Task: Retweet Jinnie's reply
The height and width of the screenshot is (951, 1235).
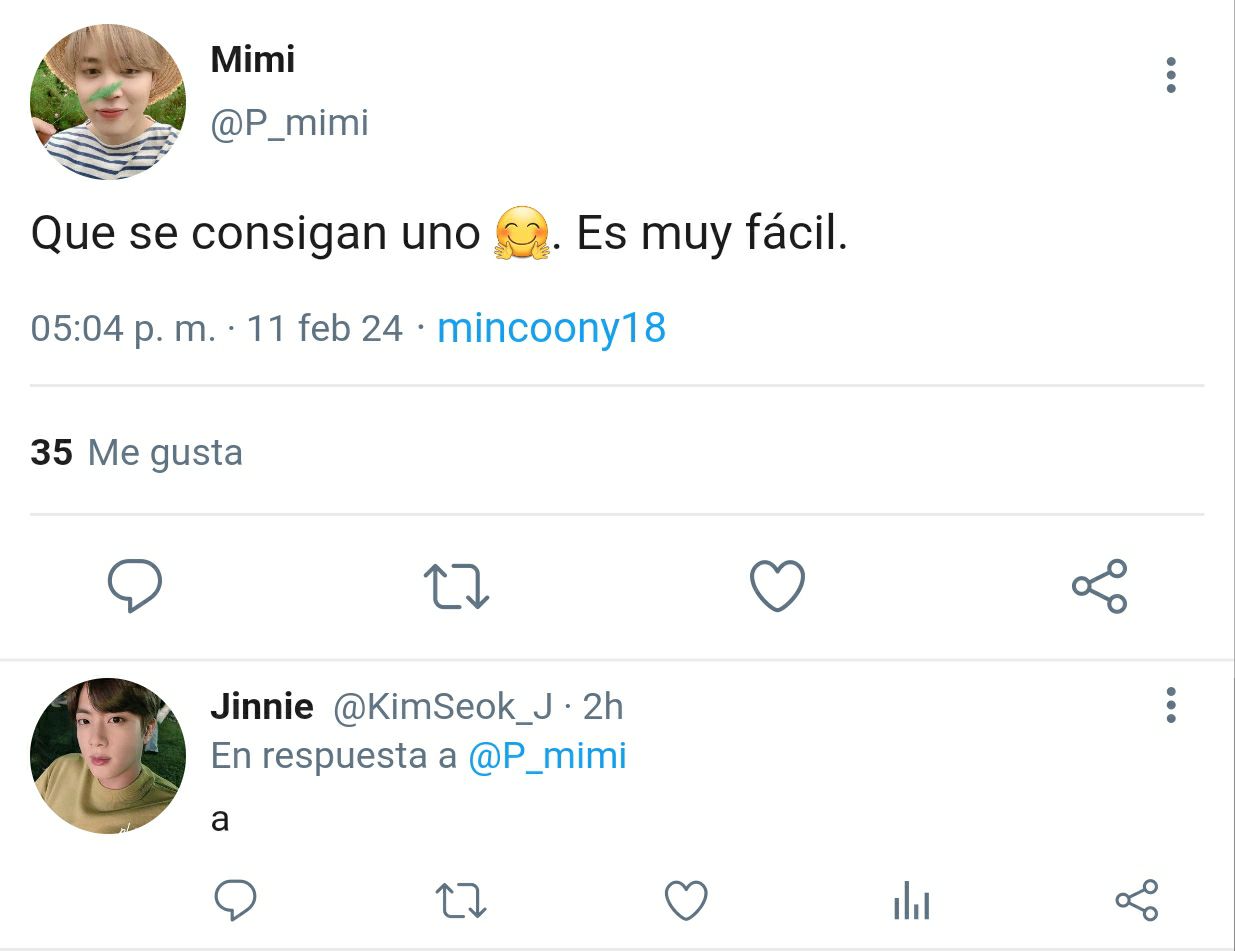Action: (462, 901)
